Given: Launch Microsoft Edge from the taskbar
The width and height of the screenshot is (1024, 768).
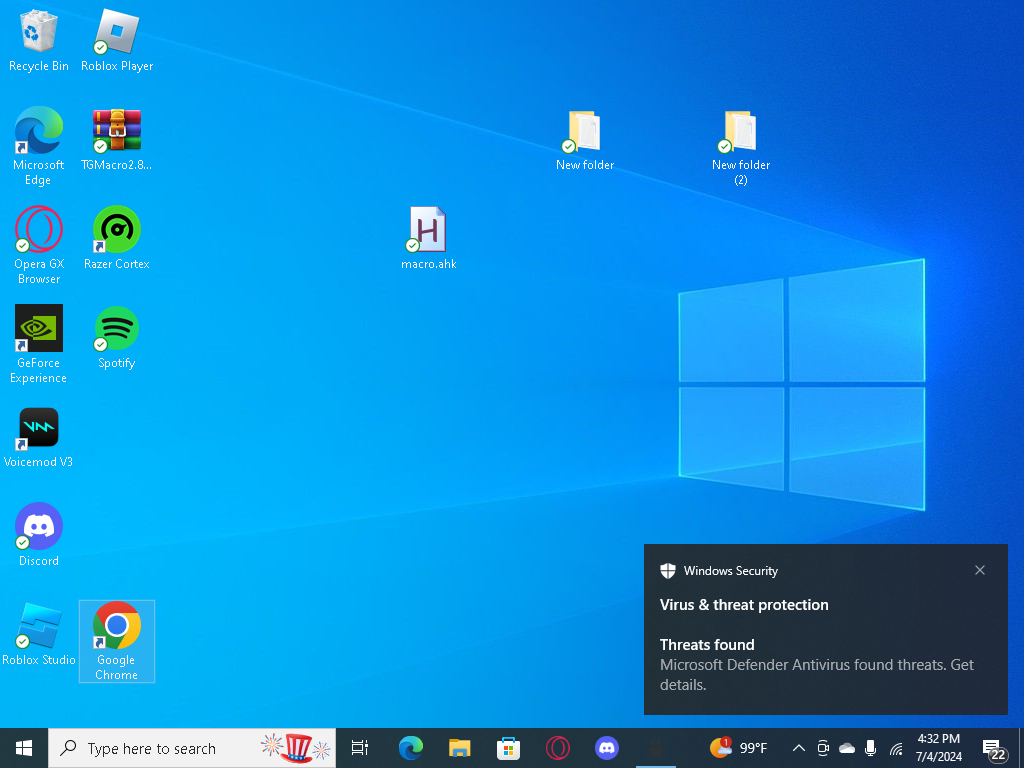Looking at the screenshot, I should pyautogui.click(x=411, y=748).
